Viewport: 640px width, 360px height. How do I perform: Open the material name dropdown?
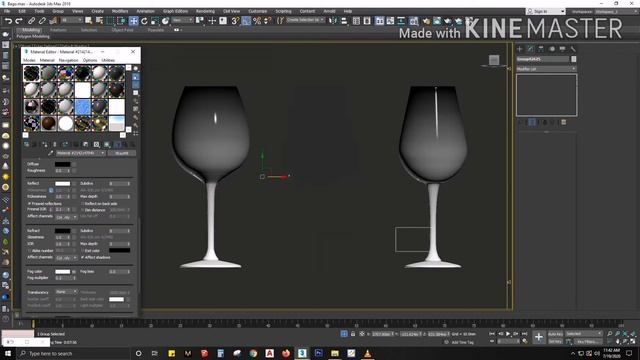[80, 153]
